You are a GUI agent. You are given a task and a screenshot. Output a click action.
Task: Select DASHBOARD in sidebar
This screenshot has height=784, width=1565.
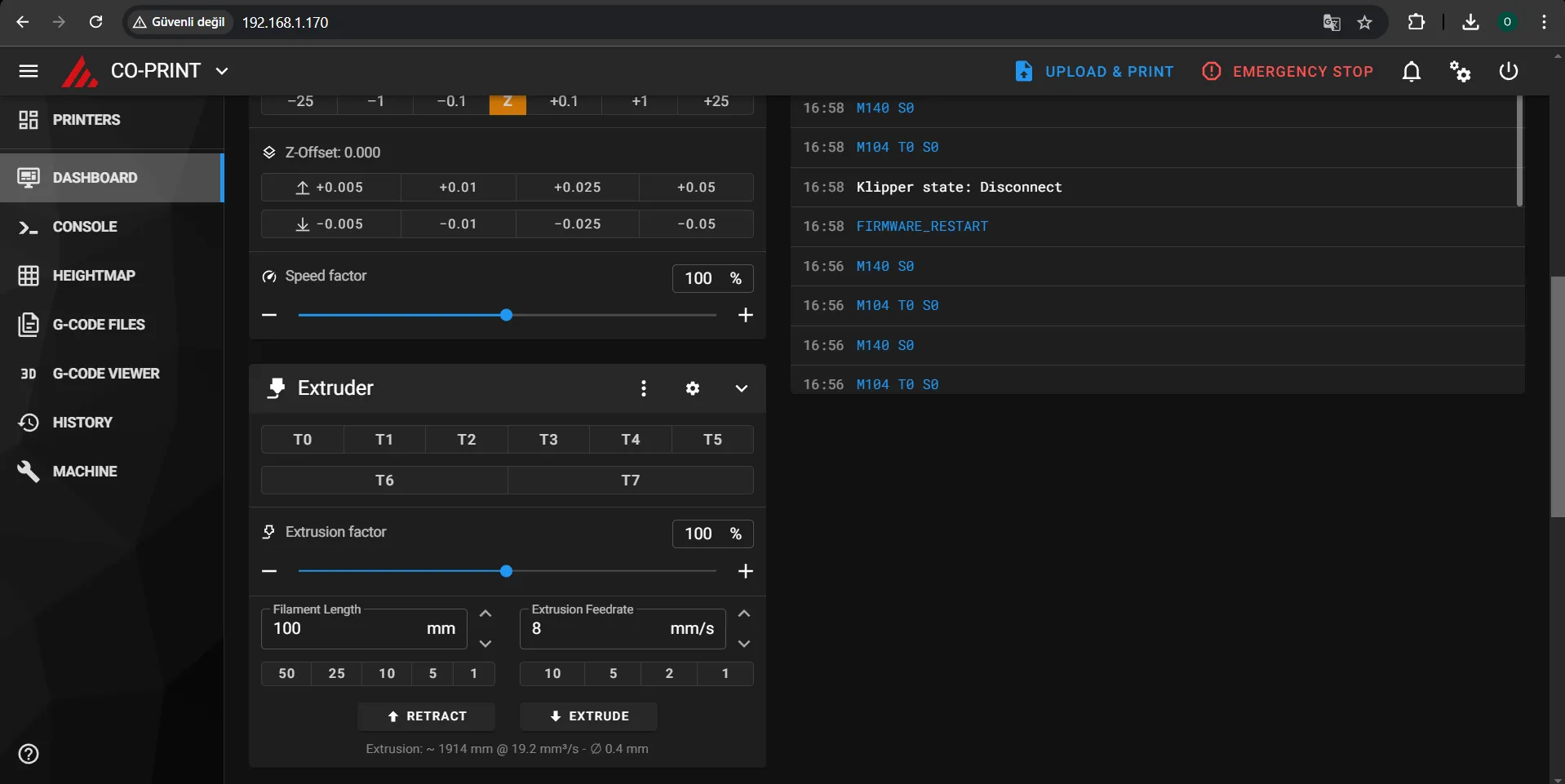pos(112,177)
